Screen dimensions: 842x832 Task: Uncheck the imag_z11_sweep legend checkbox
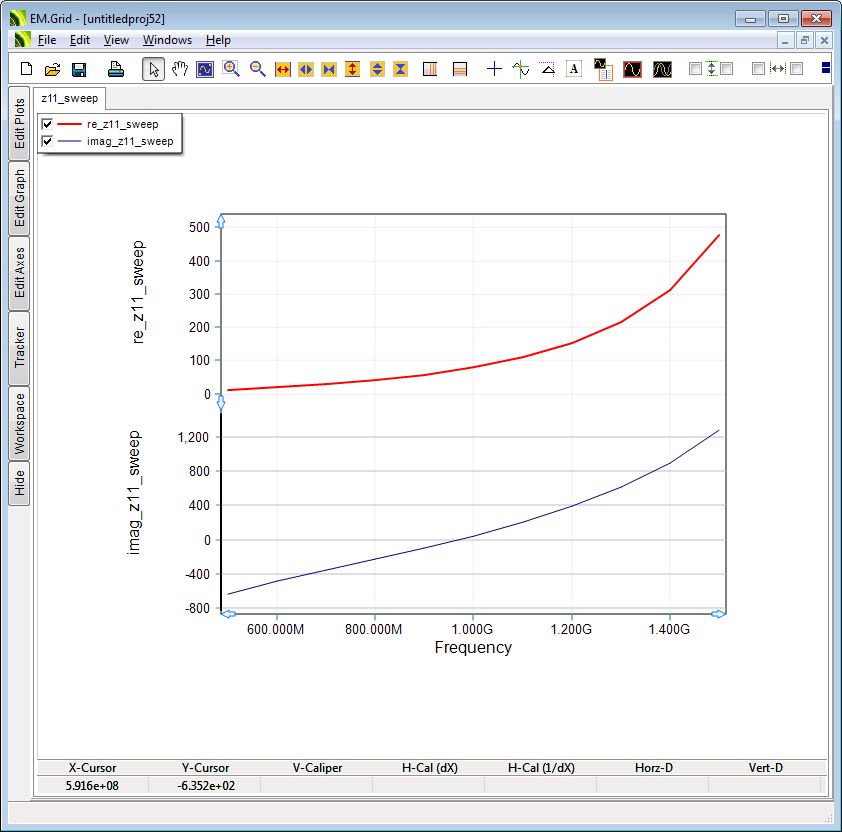pos(47,142)
